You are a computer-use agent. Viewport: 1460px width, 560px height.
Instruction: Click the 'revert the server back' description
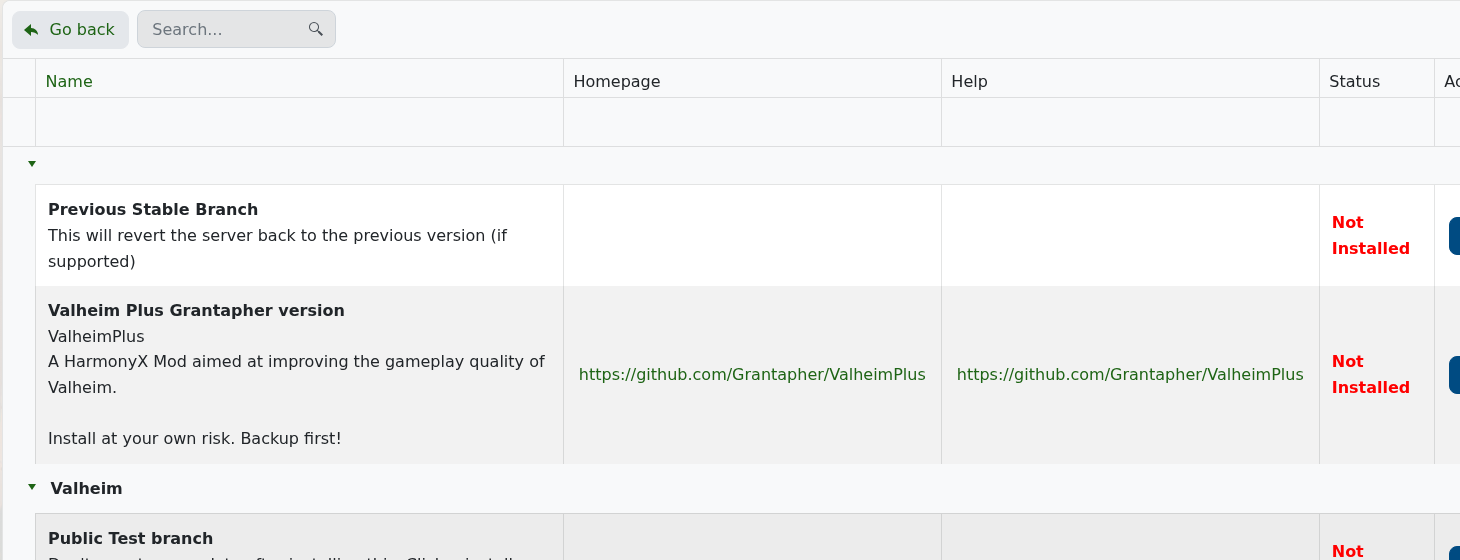(x=277, y=249)
